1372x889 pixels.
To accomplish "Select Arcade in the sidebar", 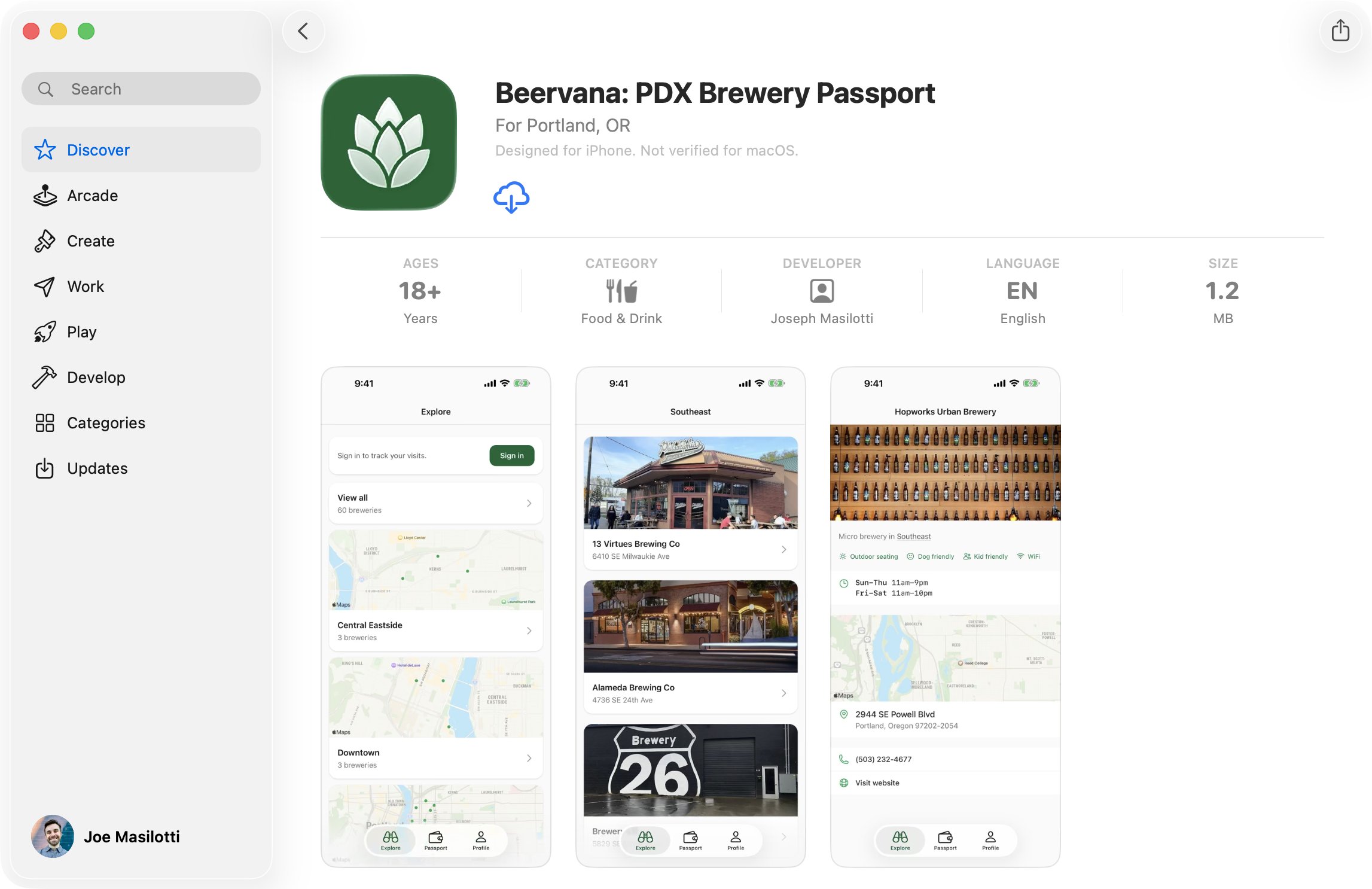I will [x=141, y=196].
